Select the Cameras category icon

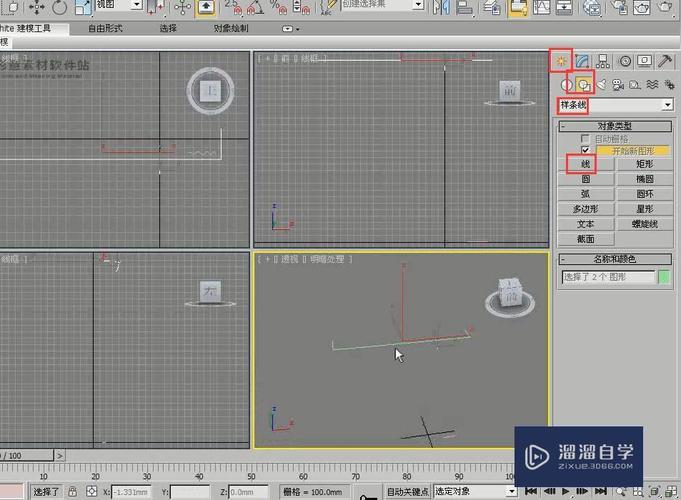coord(619,84)
